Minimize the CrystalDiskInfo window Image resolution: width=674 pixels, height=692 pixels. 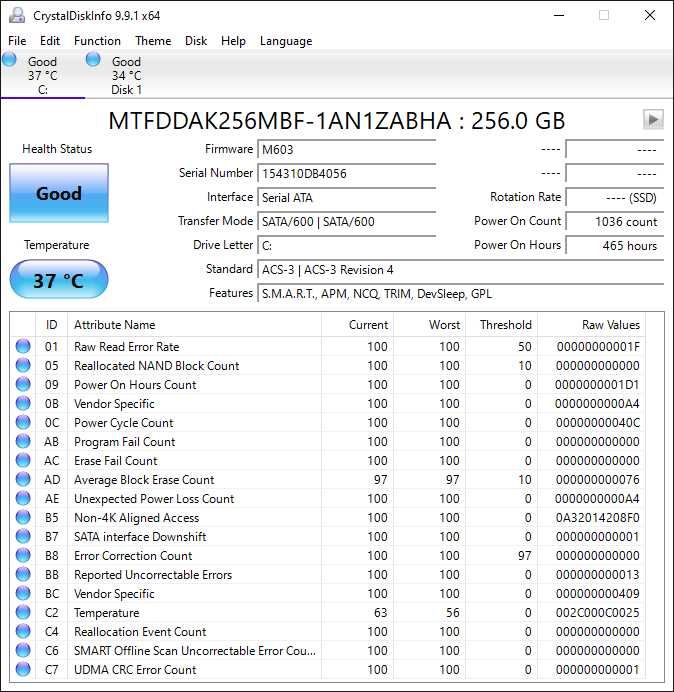(x=559, y=15)
